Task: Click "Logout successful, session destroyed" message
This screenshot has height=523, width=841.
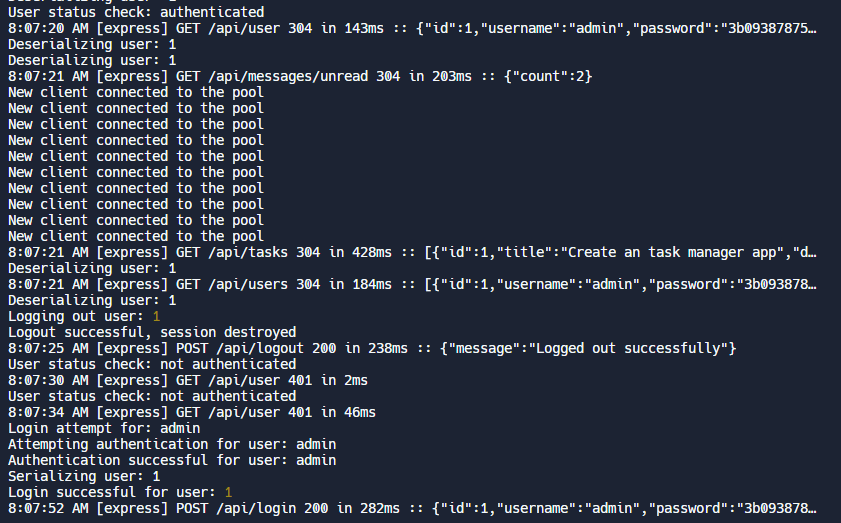Action: point(152,332)
